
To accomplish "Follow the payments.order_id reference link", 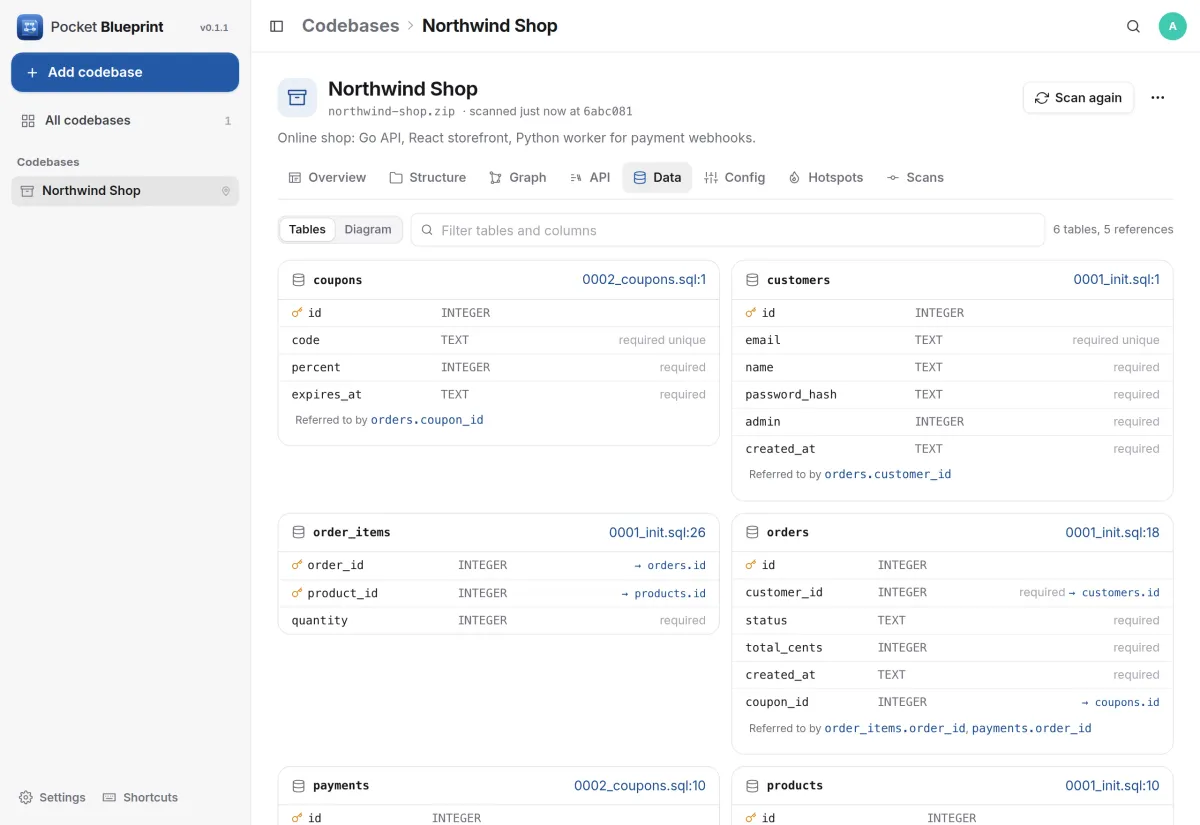I will (x=1032, y=729).
